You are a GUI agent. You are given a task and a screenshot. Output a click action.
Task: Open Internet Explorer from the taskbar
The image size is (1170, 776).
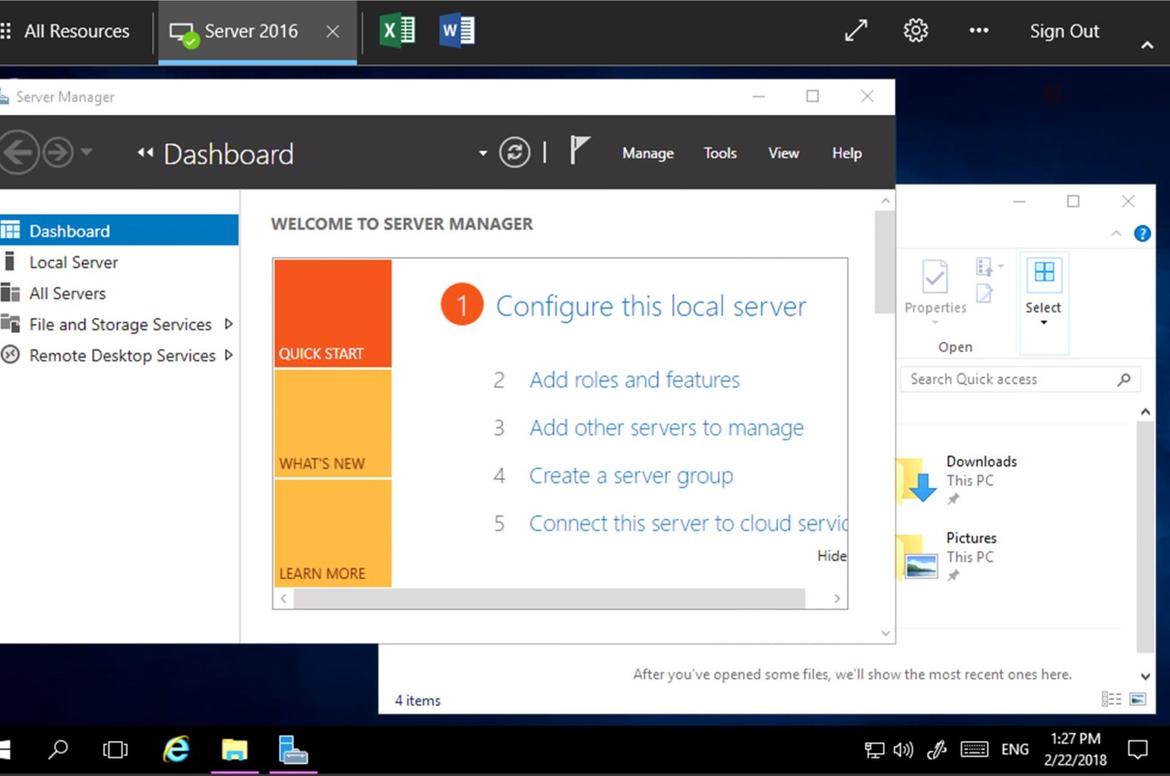click(176, 749)
